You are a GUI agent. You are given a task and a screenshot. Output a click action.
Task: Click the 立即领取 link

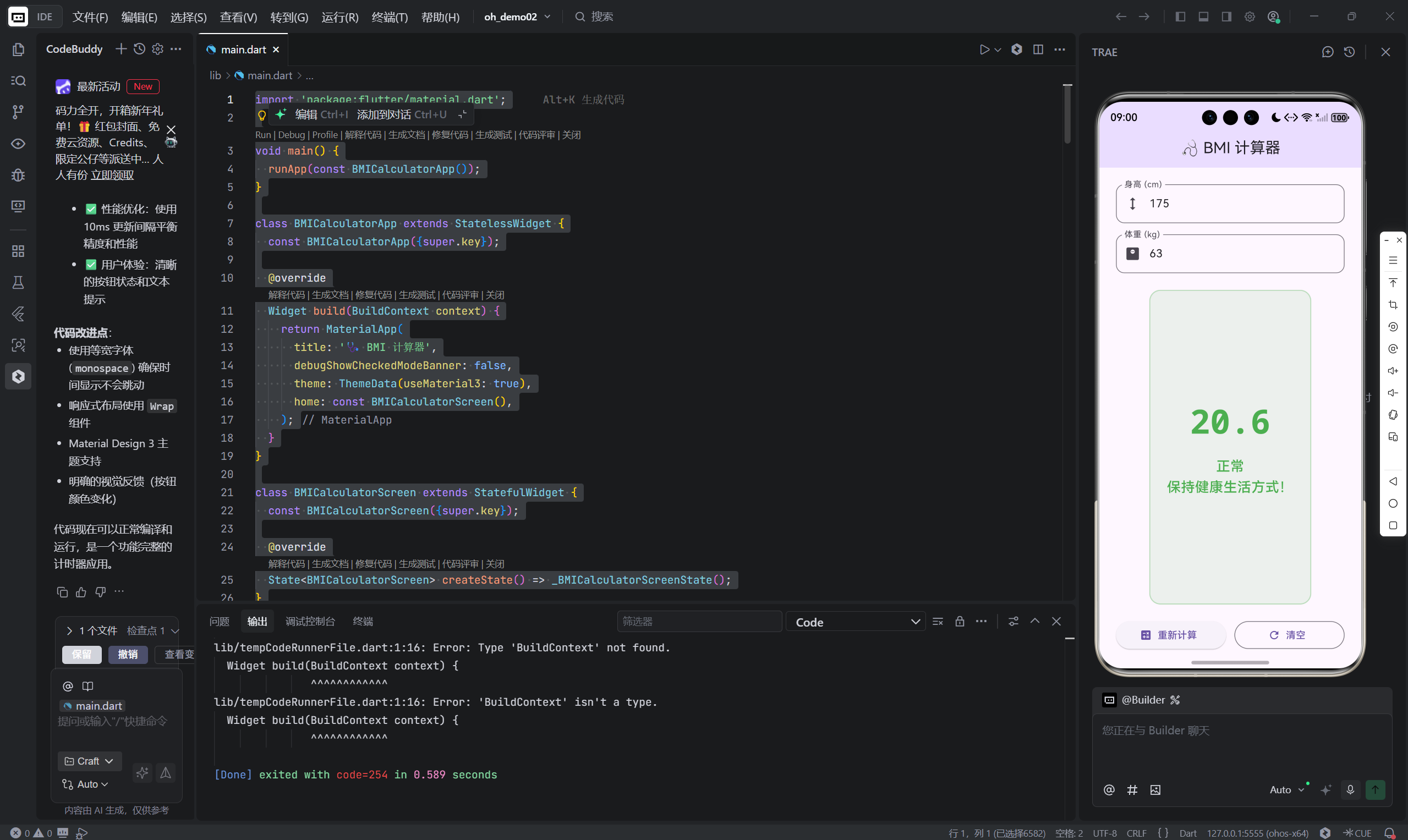pos(113,175)
